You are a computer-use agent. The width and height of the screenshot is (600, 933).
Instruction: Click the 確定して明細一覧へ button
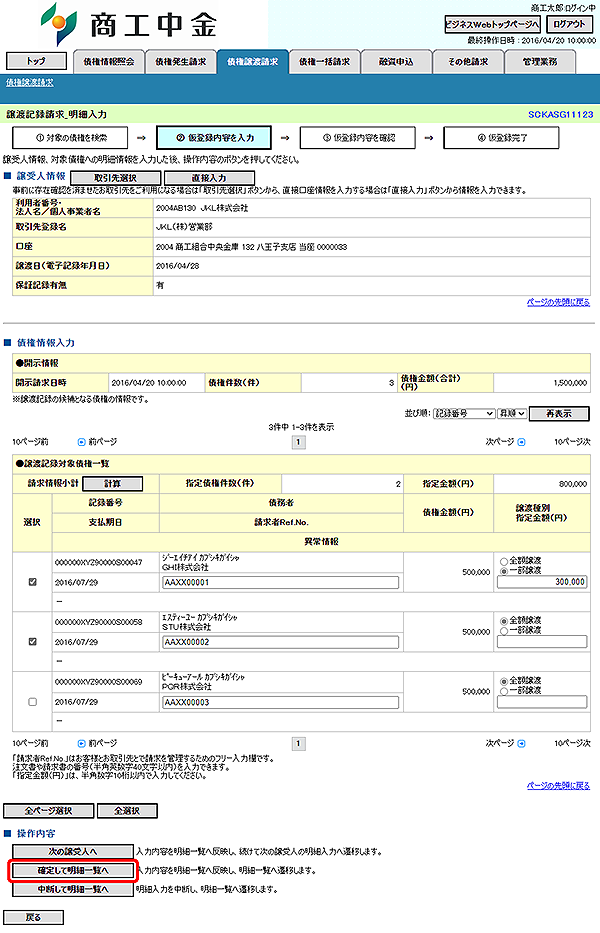pyautogui.click(x=73, y=871)
